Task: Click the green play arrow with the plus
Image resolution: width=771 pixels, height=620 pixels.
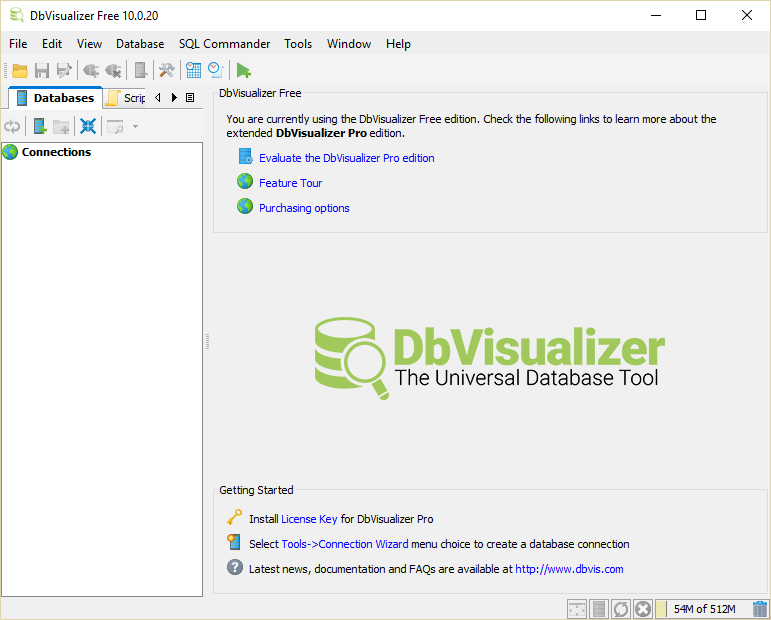Action: tap(243, 71)
